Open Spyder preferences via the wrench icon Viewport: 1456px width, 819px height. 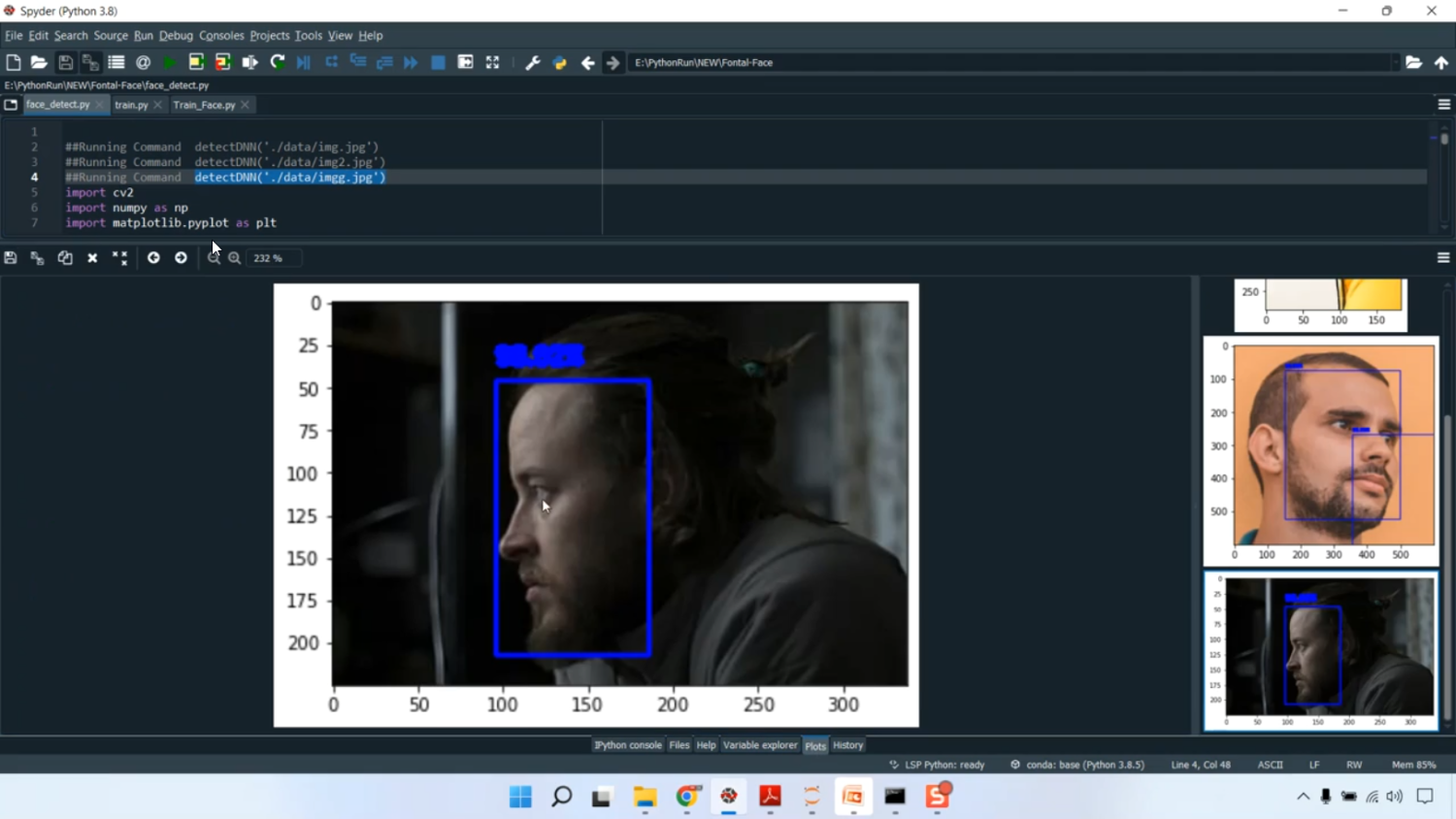(x=532, y=62)
